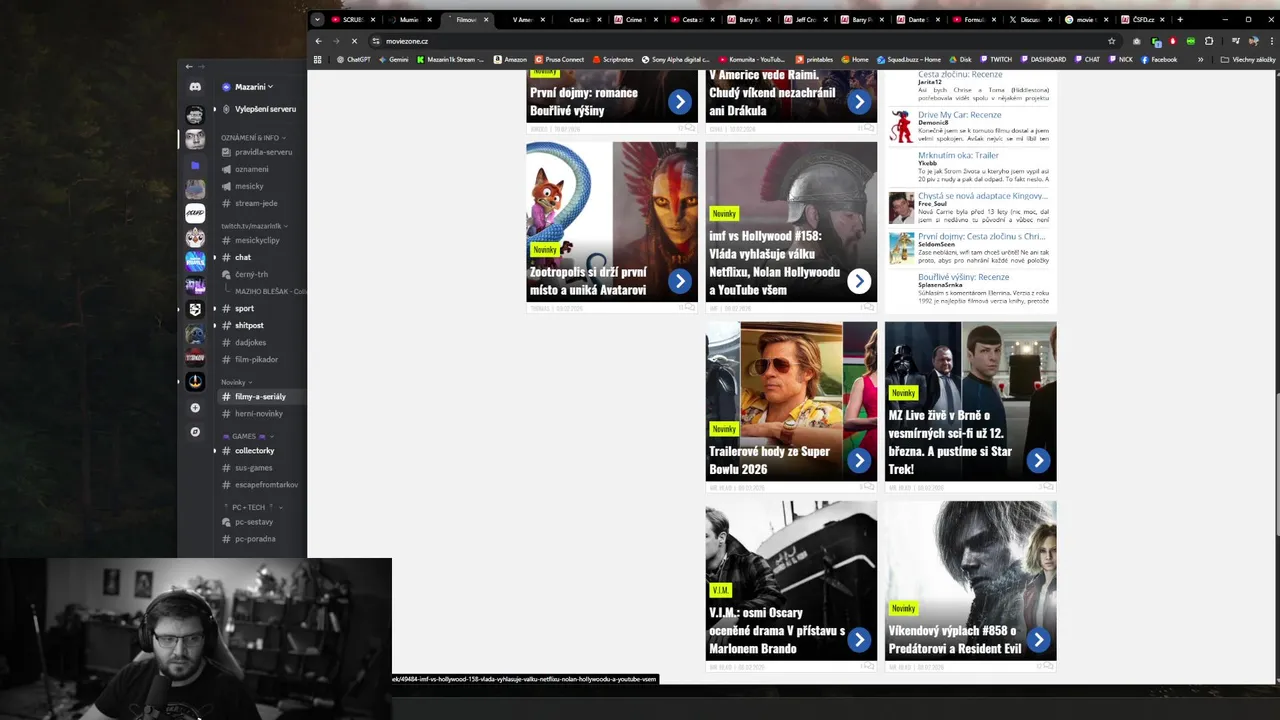Click Discord back arrow above server list
The height and width of the screenshot is (720, 1280).
pos(188,66)
